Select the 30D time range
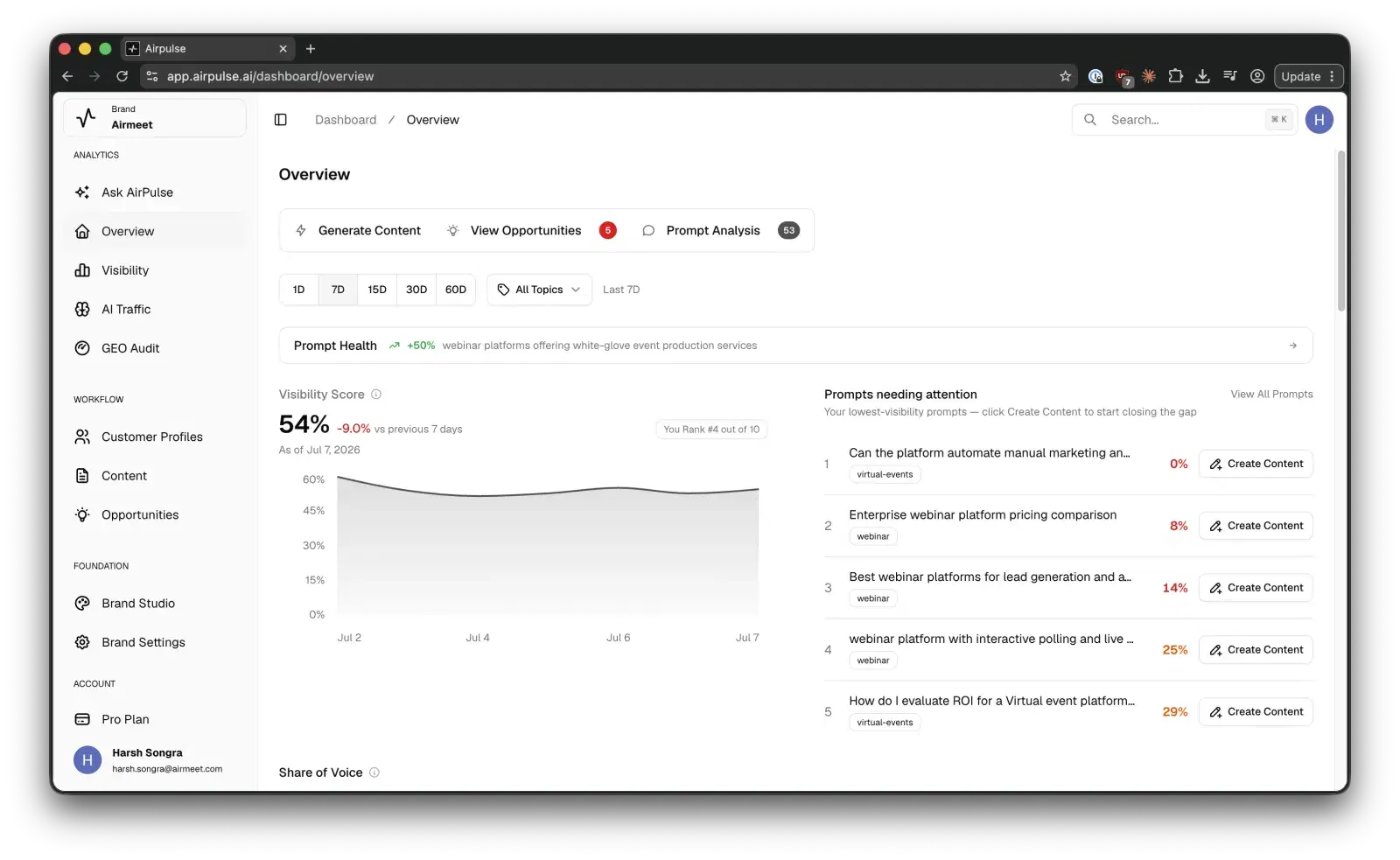Viewport: 1400px width, 860px height. pos(416,290)
